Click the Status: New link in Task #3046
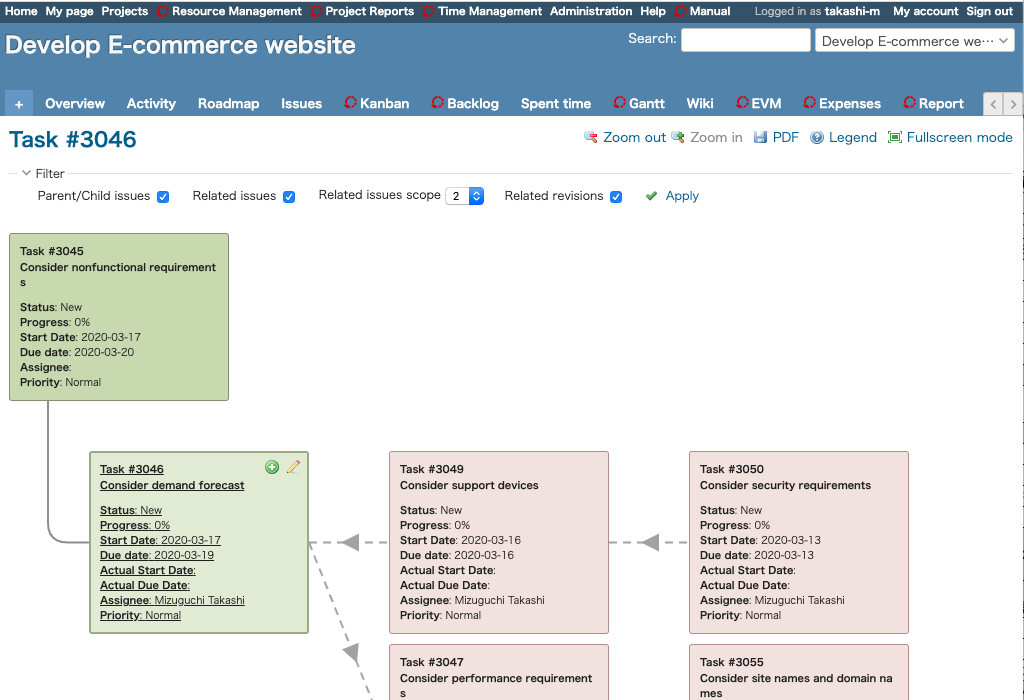This screenshot has height=700, width=1024. coord(131,511)
